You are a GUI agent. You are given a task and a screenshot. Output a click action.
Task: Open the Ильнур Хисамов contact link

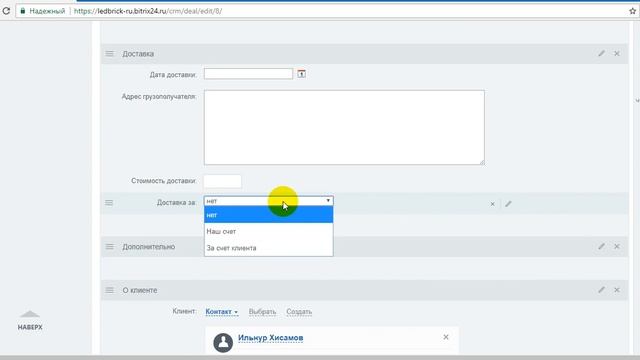270,338
